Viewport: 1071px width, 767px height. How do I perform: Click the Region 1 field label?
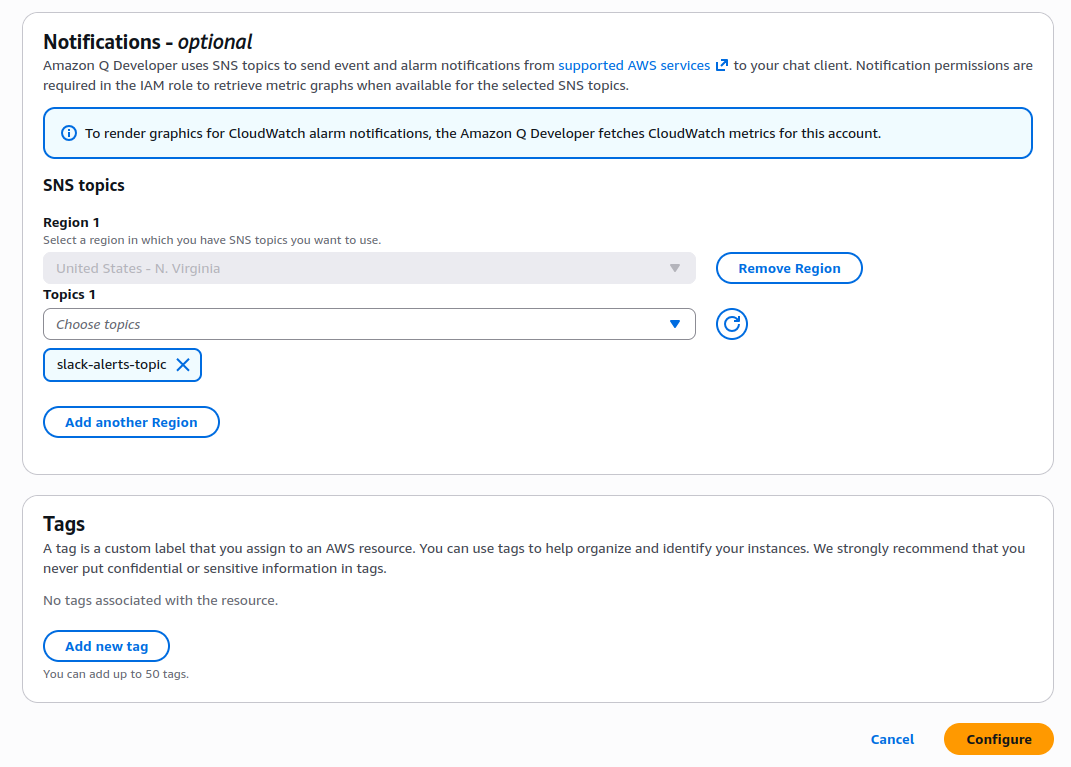tap(71, 222)
